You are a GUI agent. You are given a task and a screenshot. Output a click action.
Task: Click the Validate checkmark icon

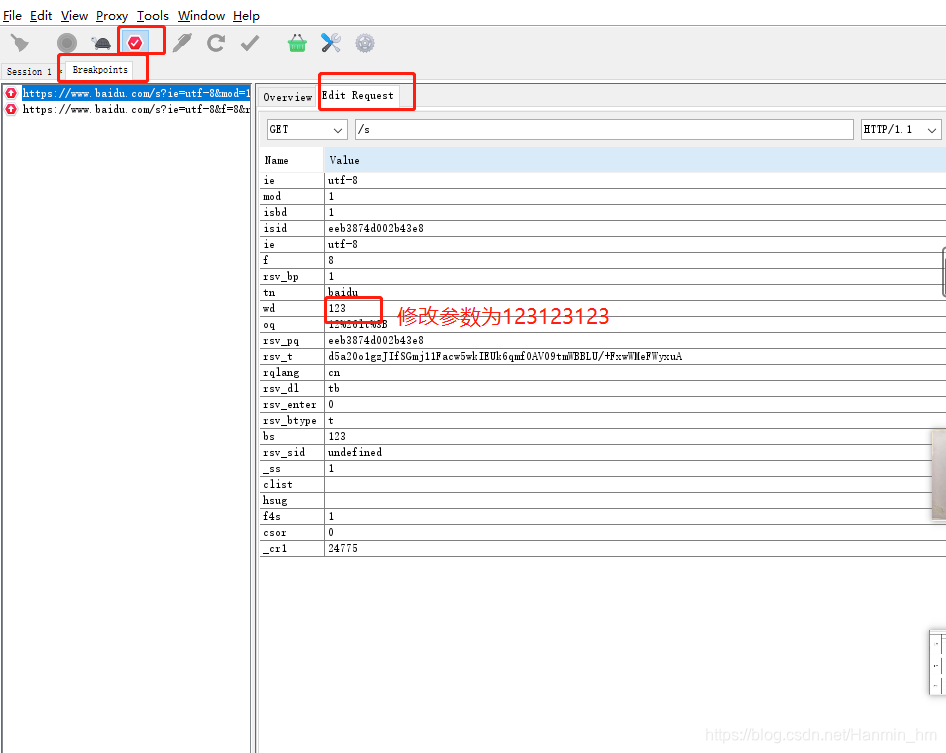(250, 43)
